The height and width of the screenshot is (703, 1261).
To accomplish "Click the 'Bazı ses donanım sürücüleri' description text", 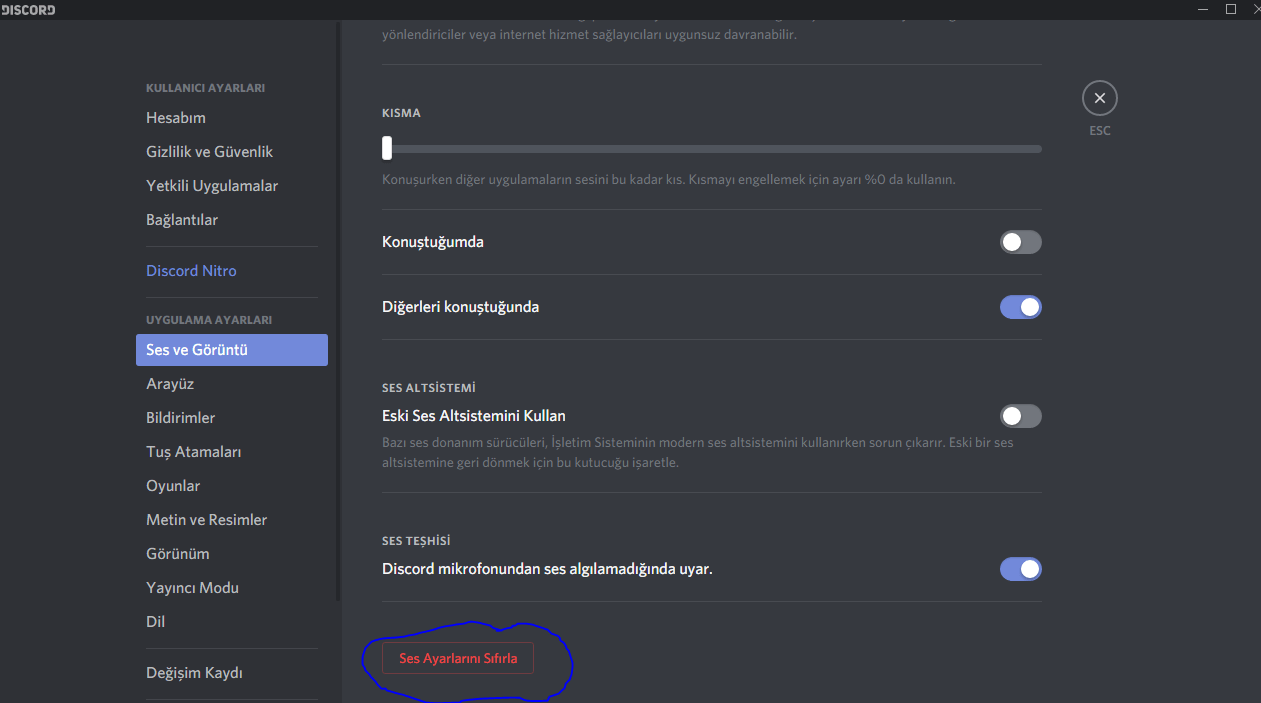I will pos(698,452).
